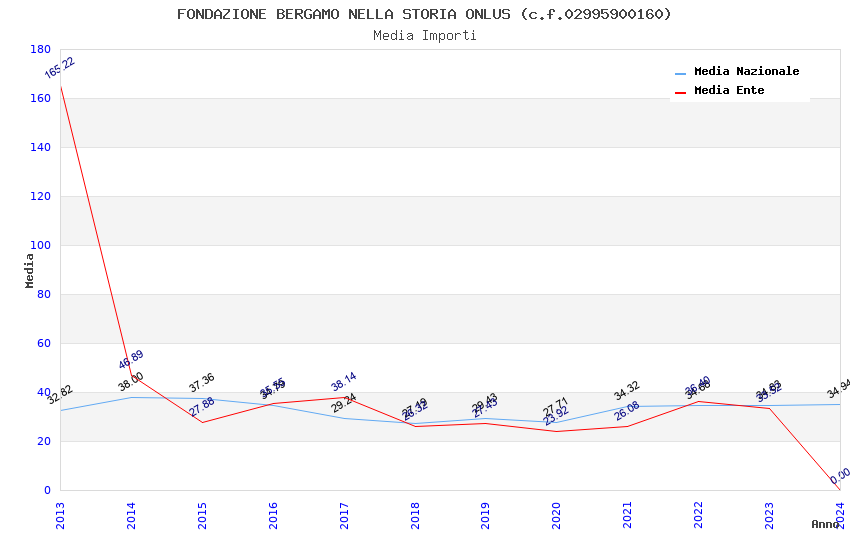Viewport: 850px width, 550px height.
Task: Click the horizontal axis title Anno
Action: (825, 524)
